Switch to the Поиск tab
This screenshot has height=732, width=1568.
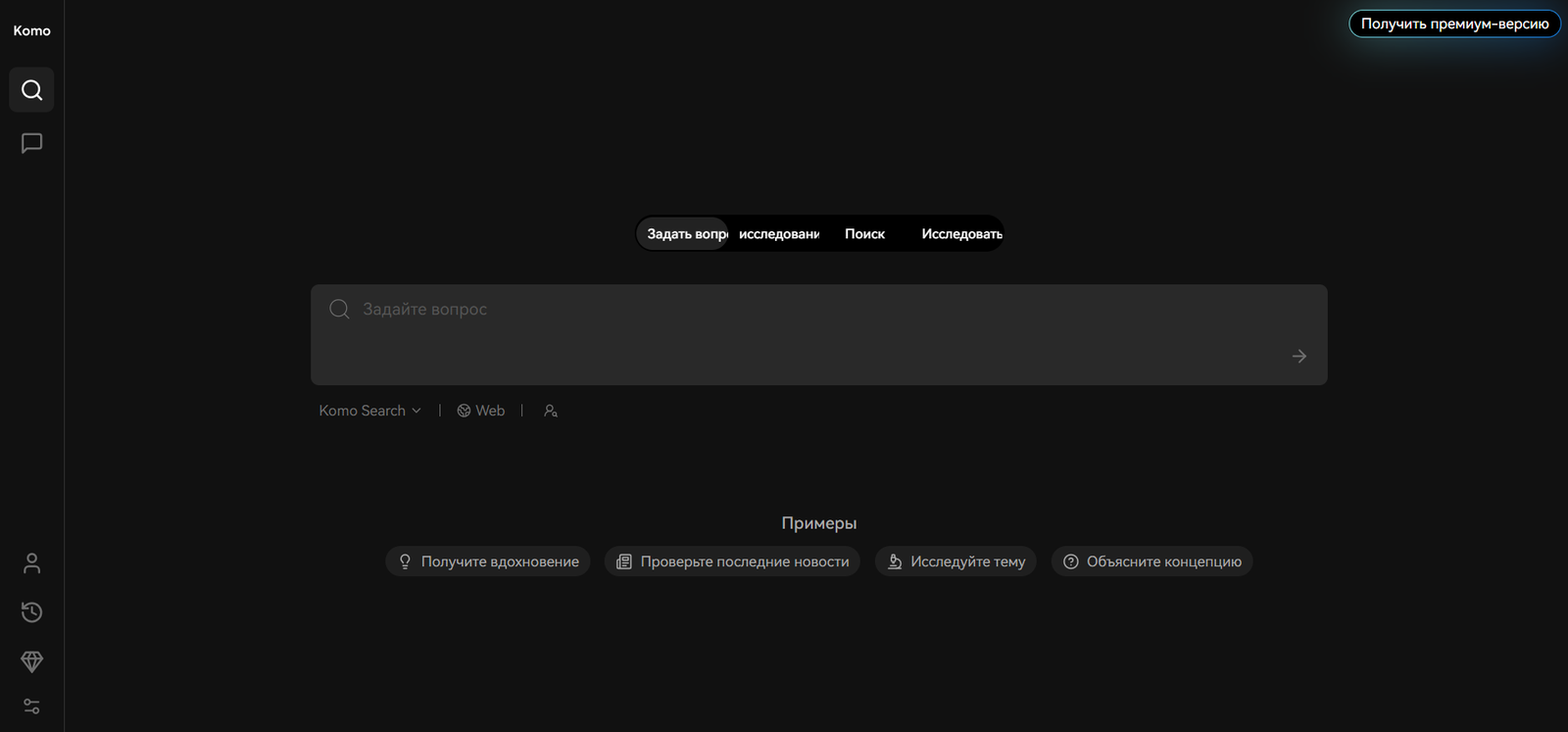[x=864, y=234]
